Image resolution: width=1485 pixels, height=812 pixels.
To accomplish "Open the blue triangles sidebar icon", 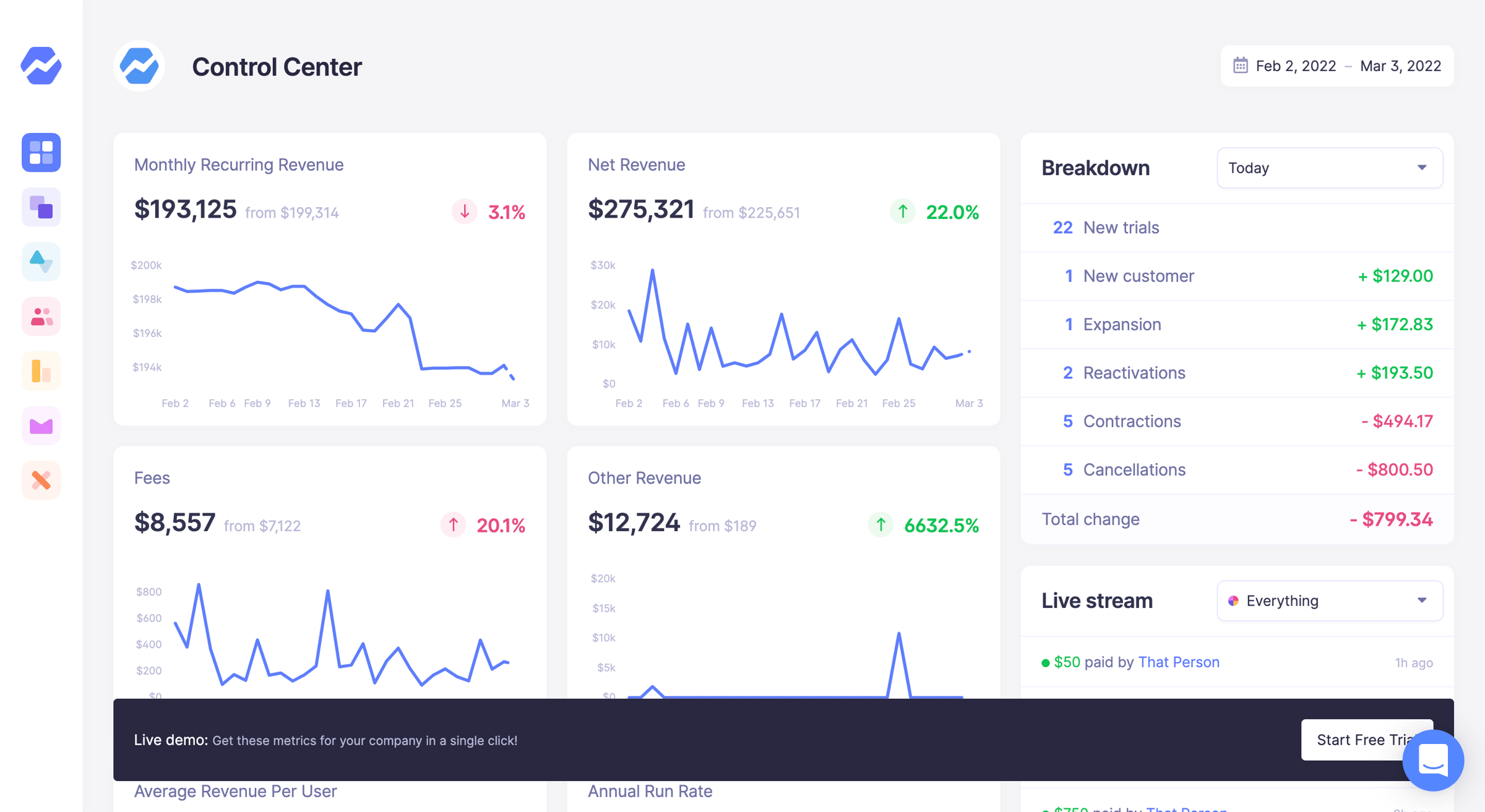I will pyautogui.click(x=41, y=262).
